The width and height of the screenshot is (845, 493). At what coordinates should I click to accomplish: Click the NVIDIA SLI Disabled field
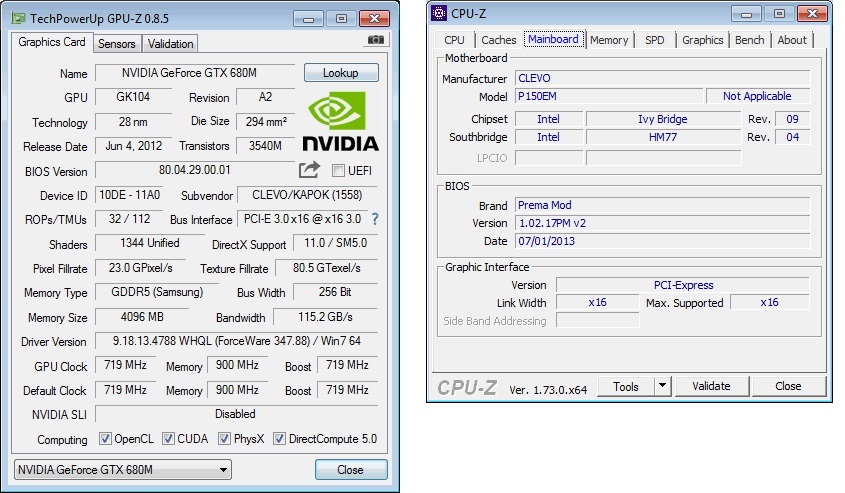pyautogui.click(x=237, y=414)
